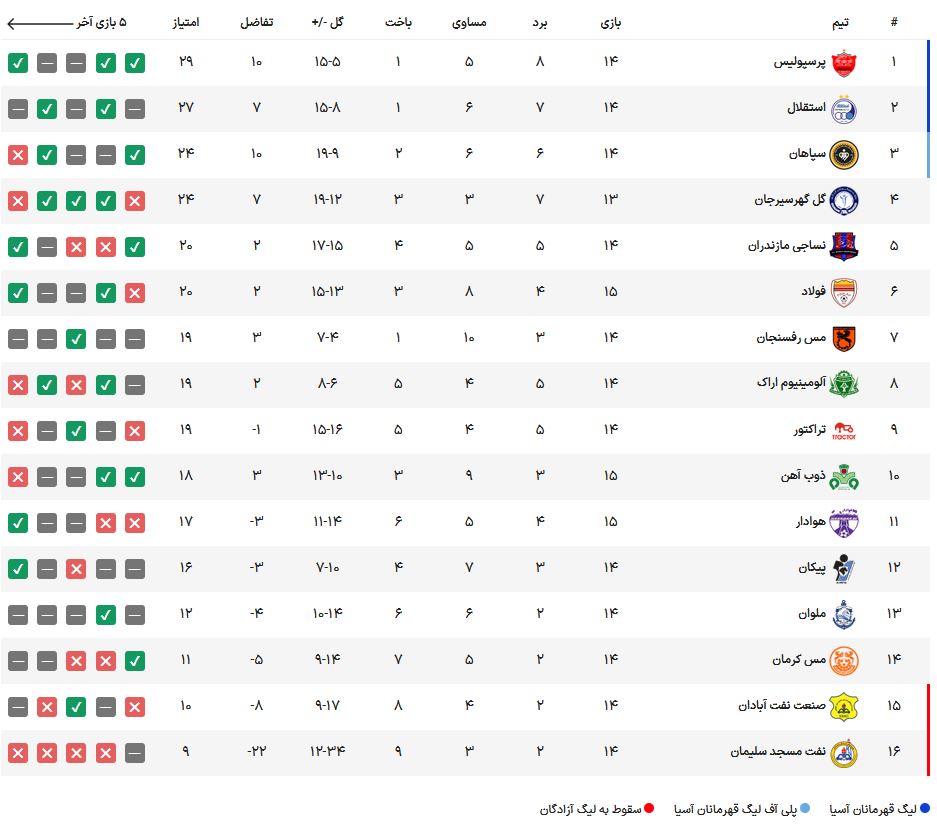Open the پرسپولیس team name link
The image size is (937, 830).
799,62
